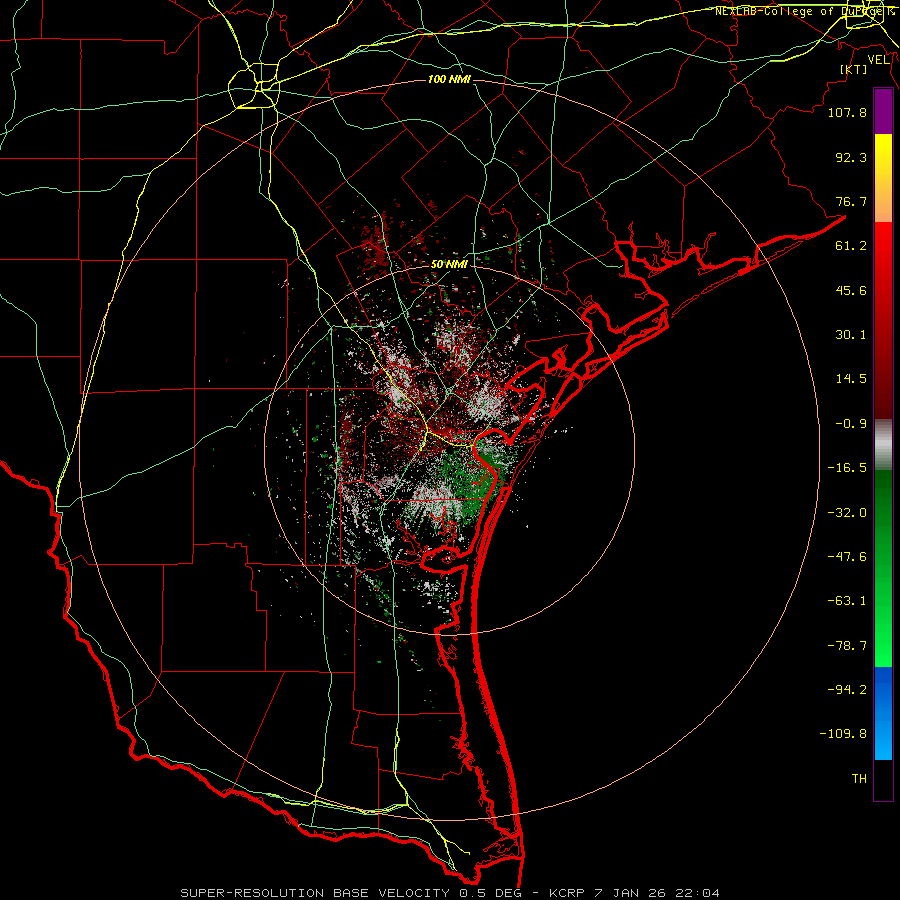Click the gray near-zero segment of the color bar

click(x=883, y=445)
